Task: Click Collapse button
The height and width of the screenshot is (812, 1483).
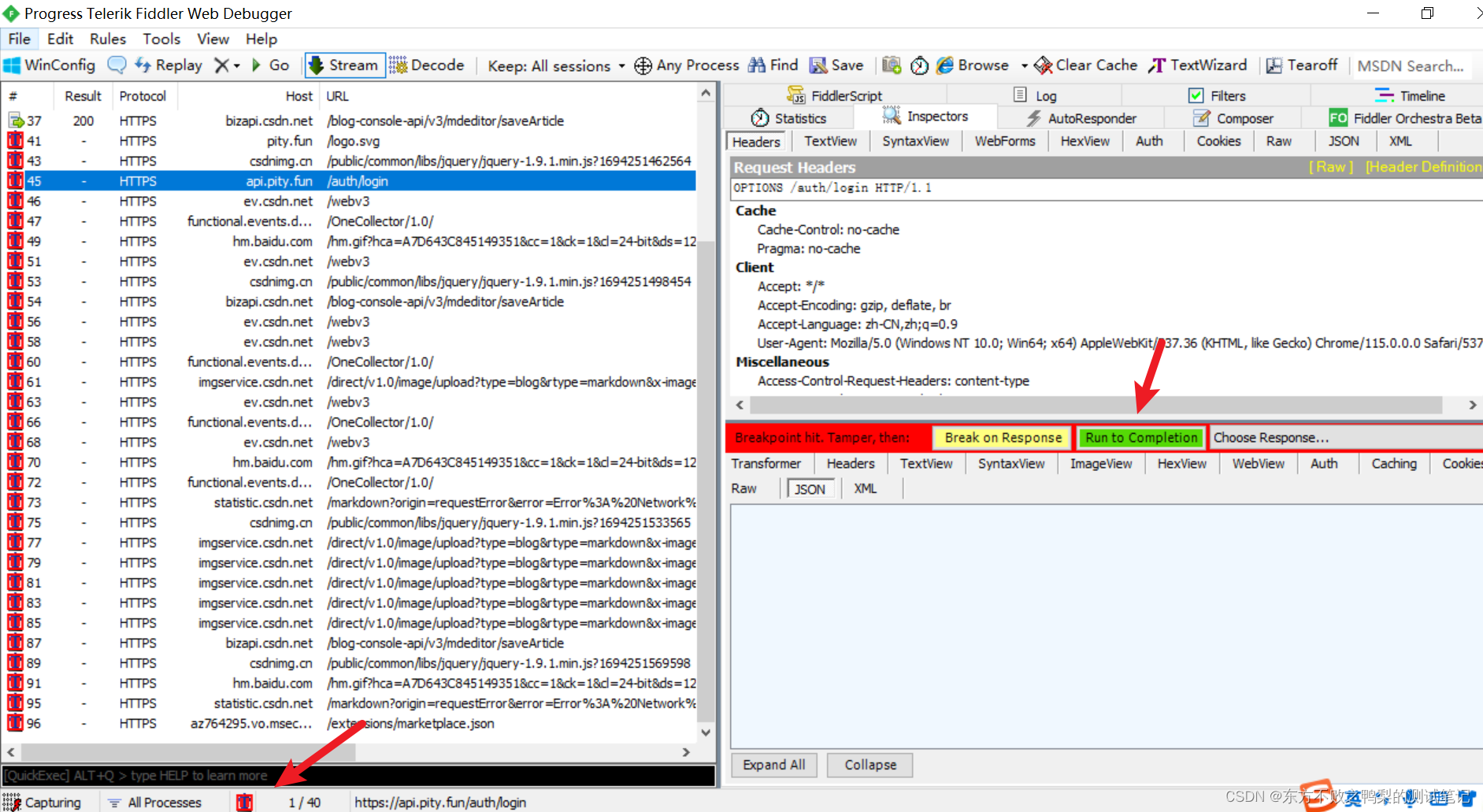Action: pyautogui.click(x=870, y=765)
